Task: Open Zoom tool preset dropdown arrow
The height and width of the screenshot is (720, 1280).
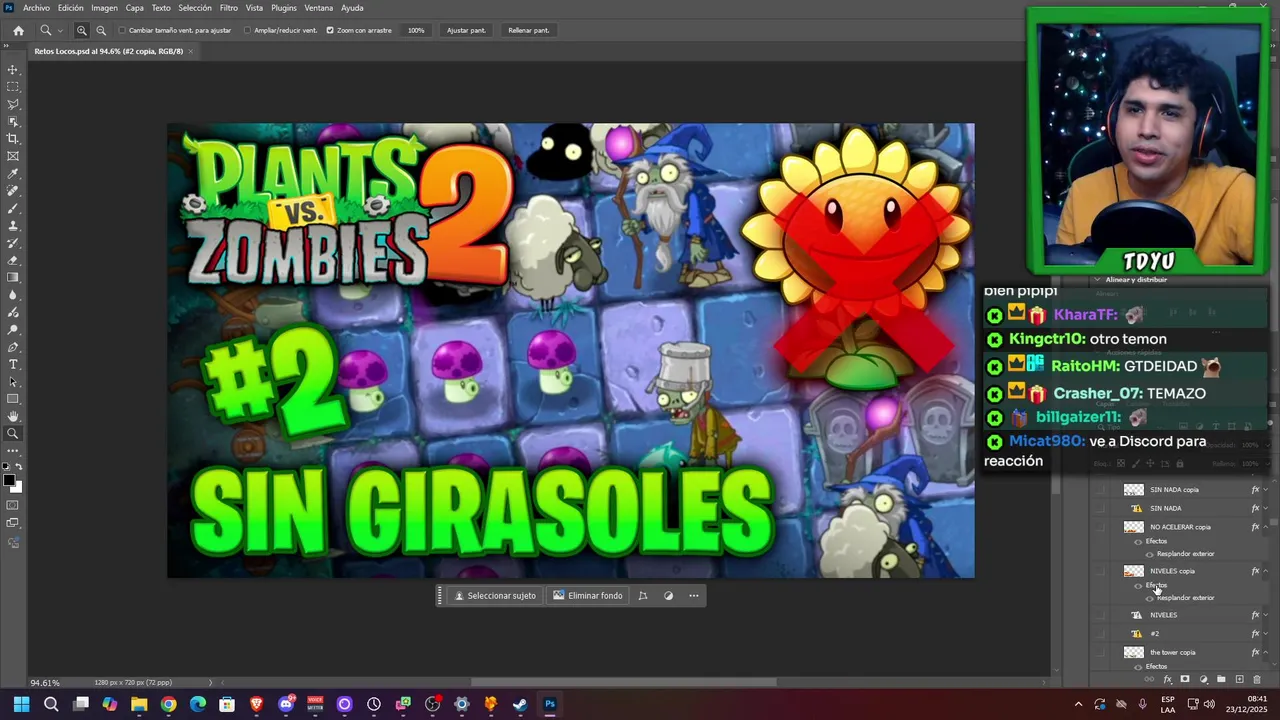Action: coord(60,31)
